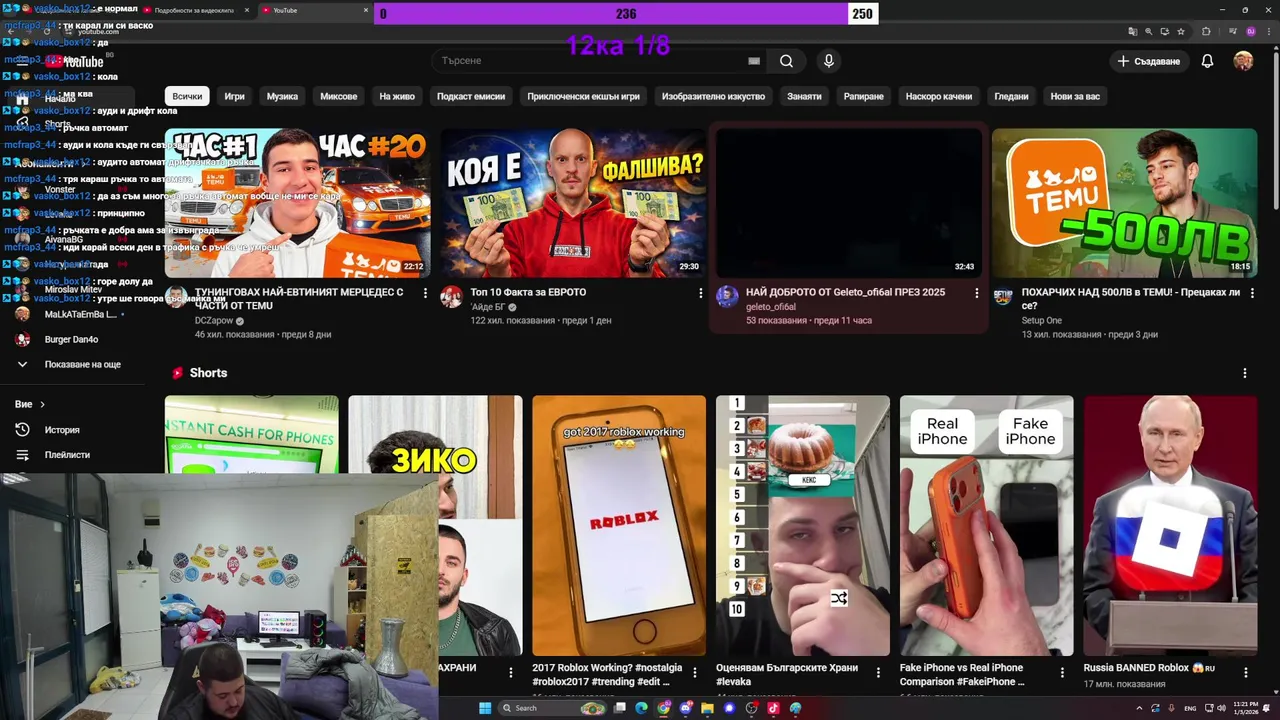1280x720 pixels.
Task: Select the Занаяти filter chip
Action: tap(804, 96)
